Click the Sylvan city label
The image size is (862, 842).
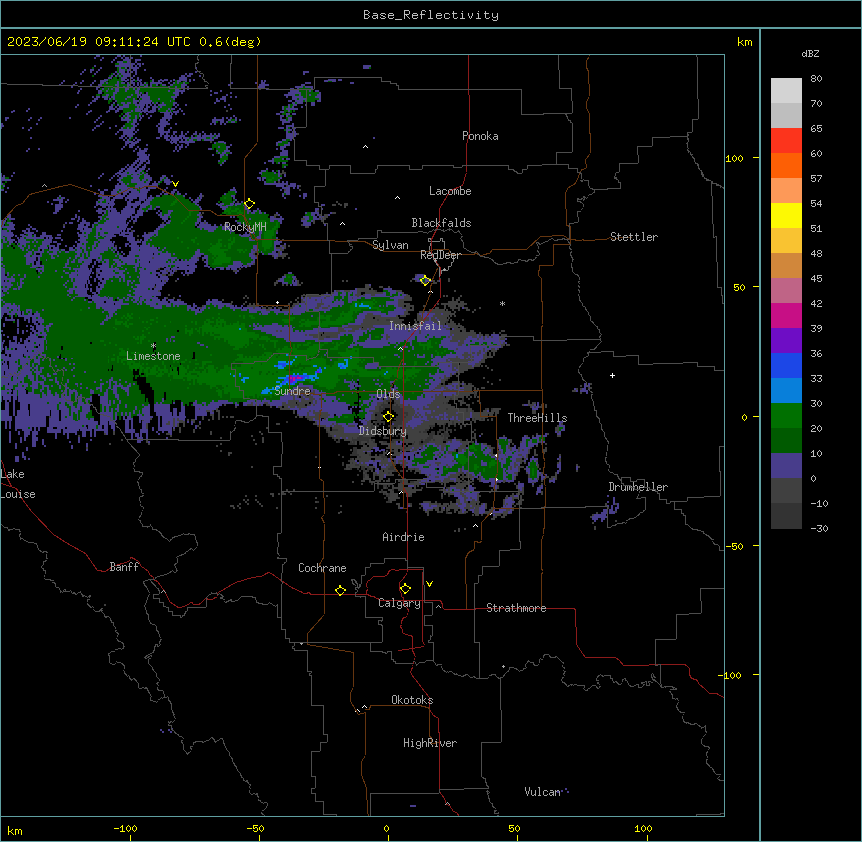tap(390, 245)
